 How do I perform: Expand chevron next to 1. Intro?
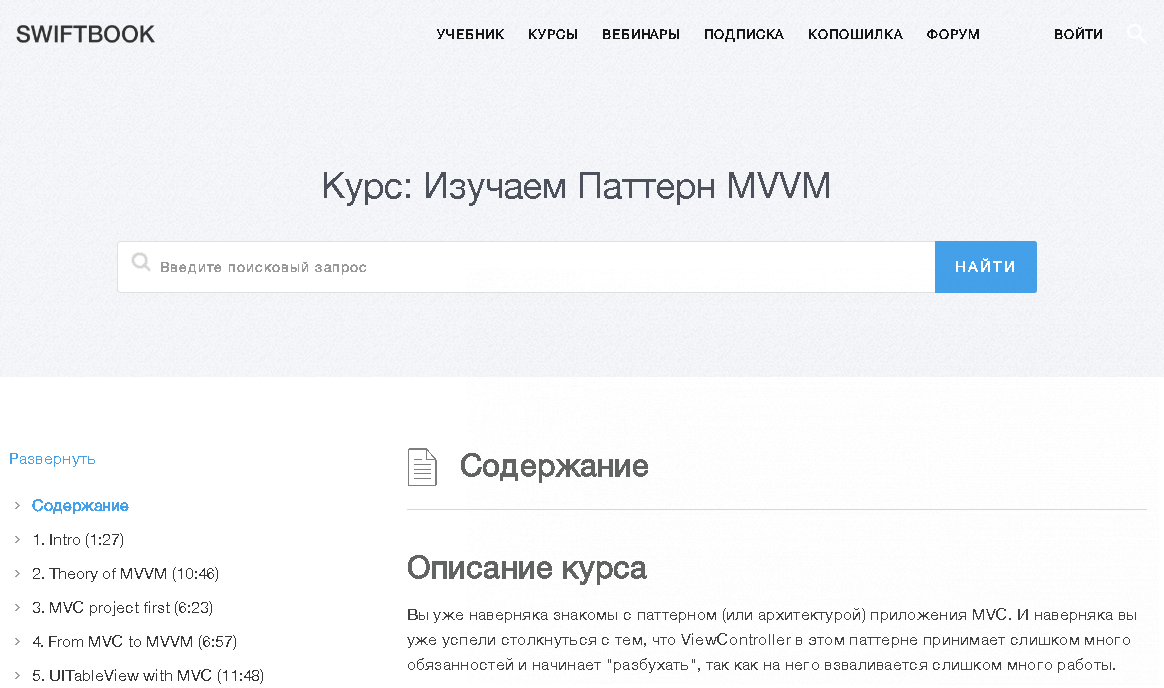[17, 540]
